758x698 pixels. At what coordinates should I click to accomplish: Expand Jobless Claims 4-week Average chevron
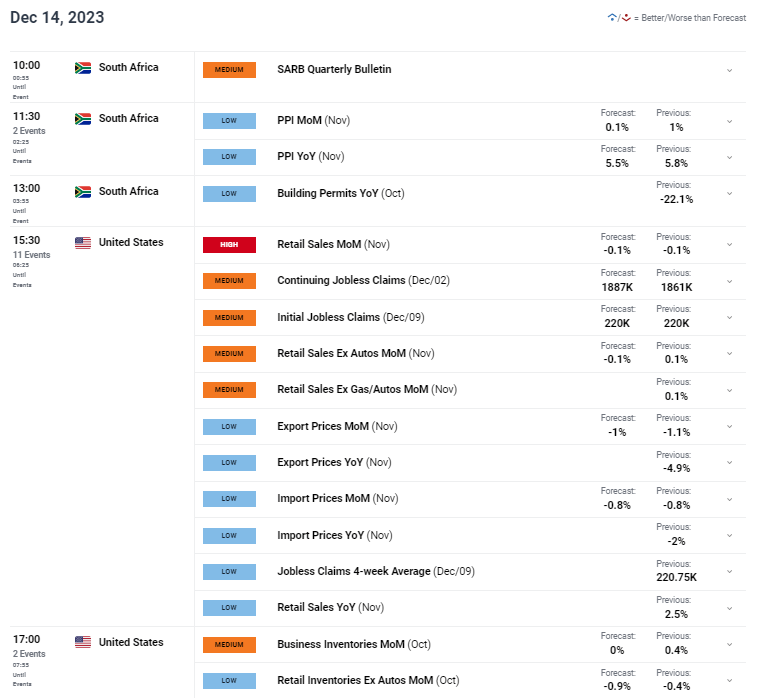[x=729, y=572]
